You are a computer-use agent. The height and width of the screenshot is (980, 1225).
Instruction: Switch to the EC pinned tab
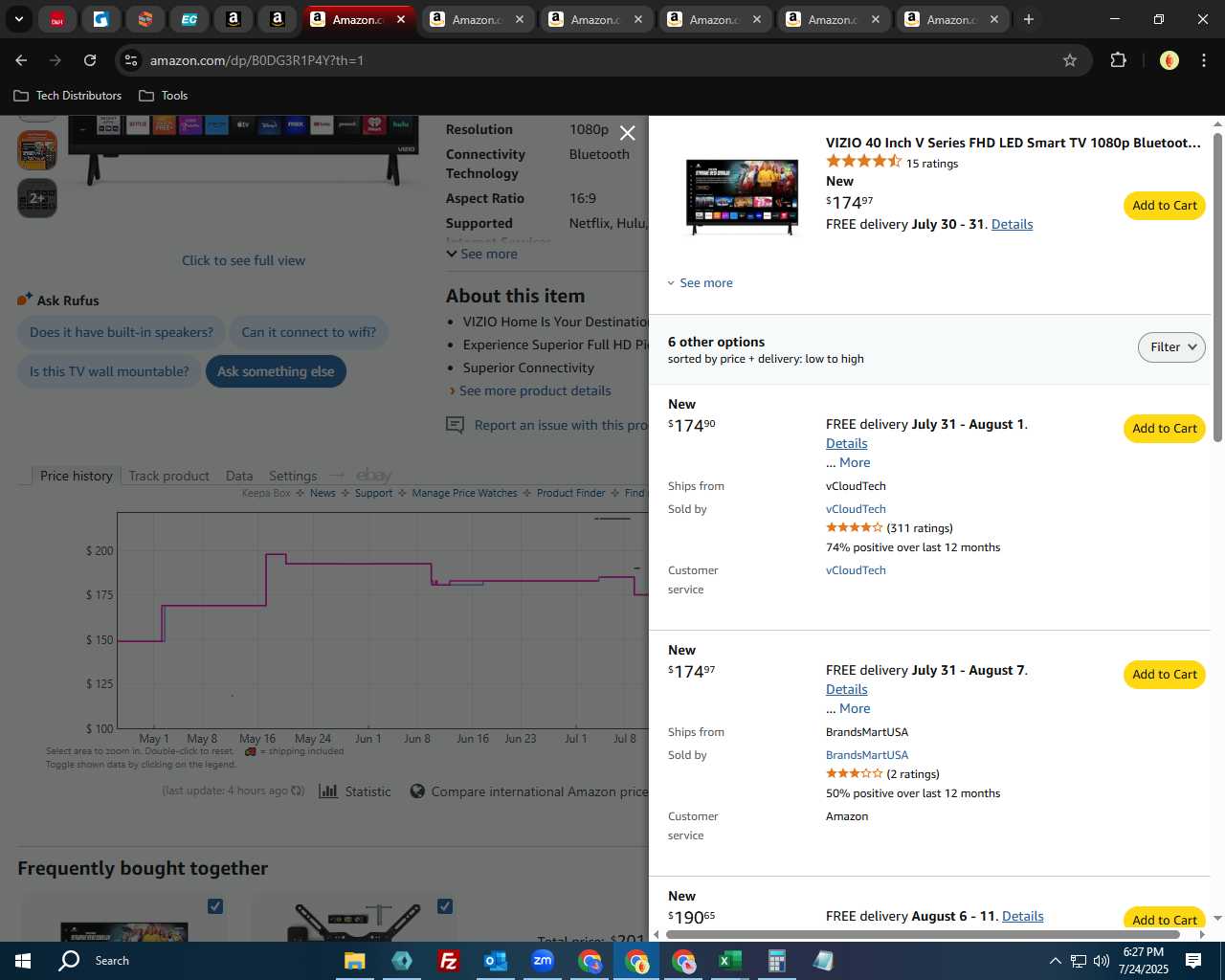[189, 19]
